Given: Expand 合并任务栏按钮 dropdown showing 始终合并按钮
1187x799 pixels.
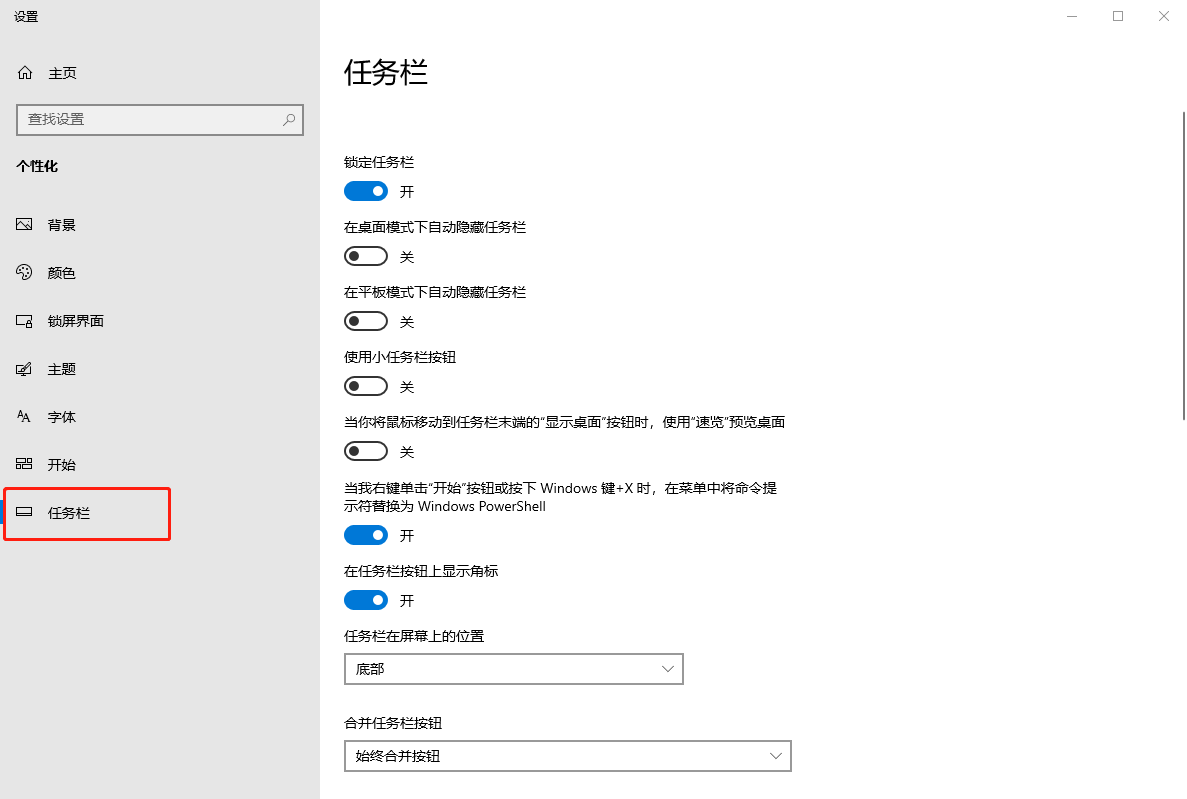Looking at the screenshot, I should pyautogui.click(x=567, y=756).
